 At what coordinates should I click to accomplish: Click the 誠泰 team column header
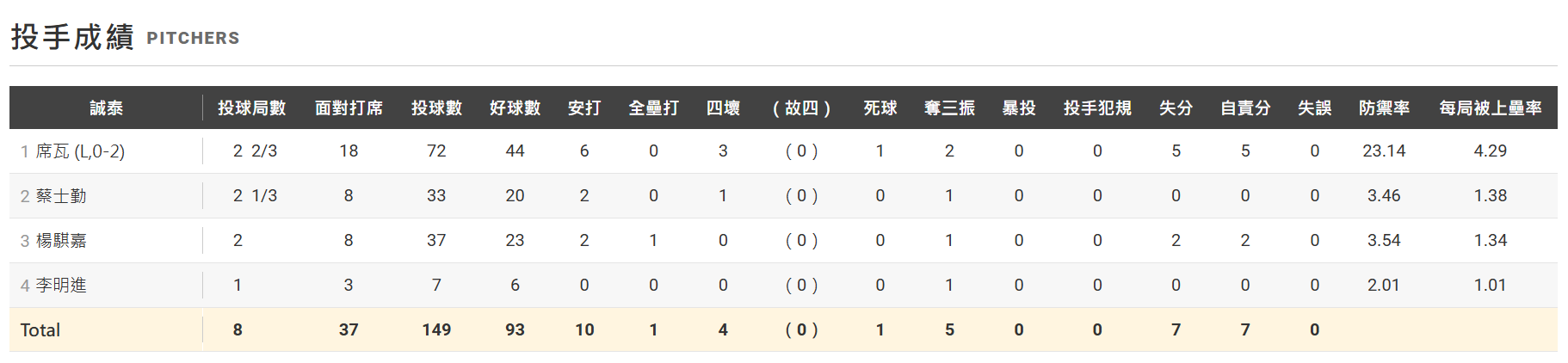click(106, 108)
